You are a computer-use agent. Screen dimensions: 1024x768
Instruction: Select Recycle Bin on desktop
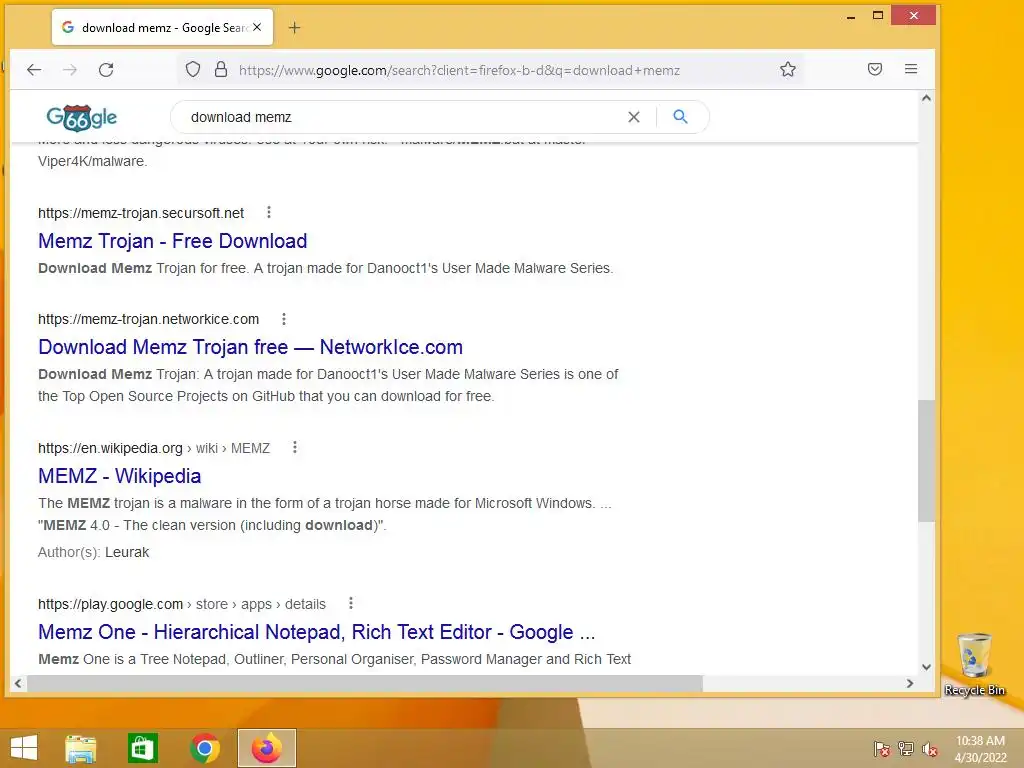(974, 664)
